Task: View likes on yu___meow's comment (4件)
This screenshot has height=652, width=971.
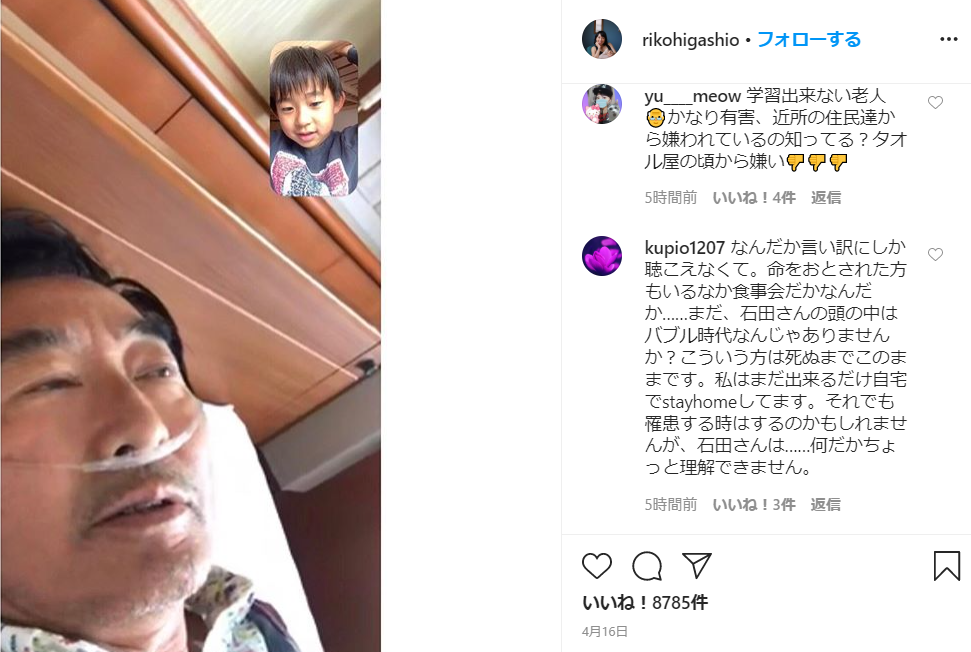Action: [754, 198]
